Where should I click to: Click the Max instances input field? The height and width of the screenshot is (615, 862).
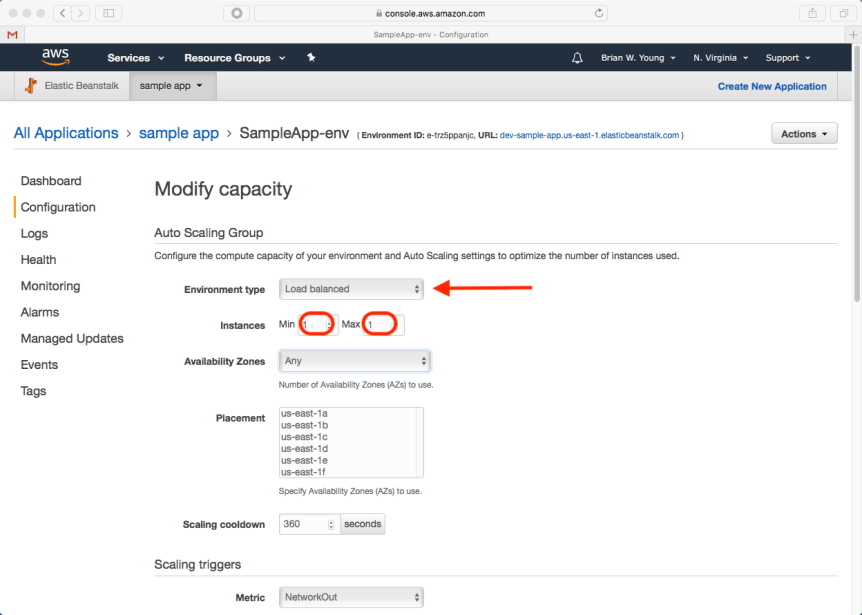(384, 325)
